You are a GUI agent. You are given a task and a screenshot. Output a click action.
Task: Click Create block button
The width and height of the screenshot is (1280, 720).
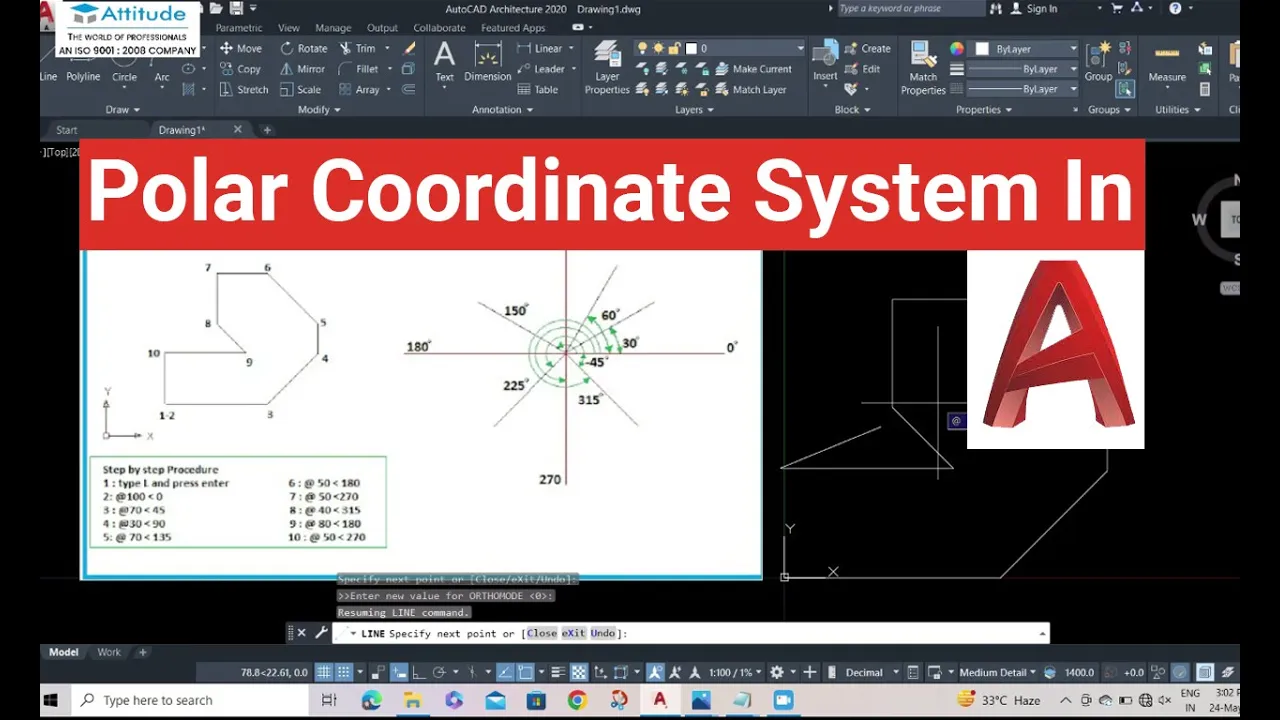[867, 48]
